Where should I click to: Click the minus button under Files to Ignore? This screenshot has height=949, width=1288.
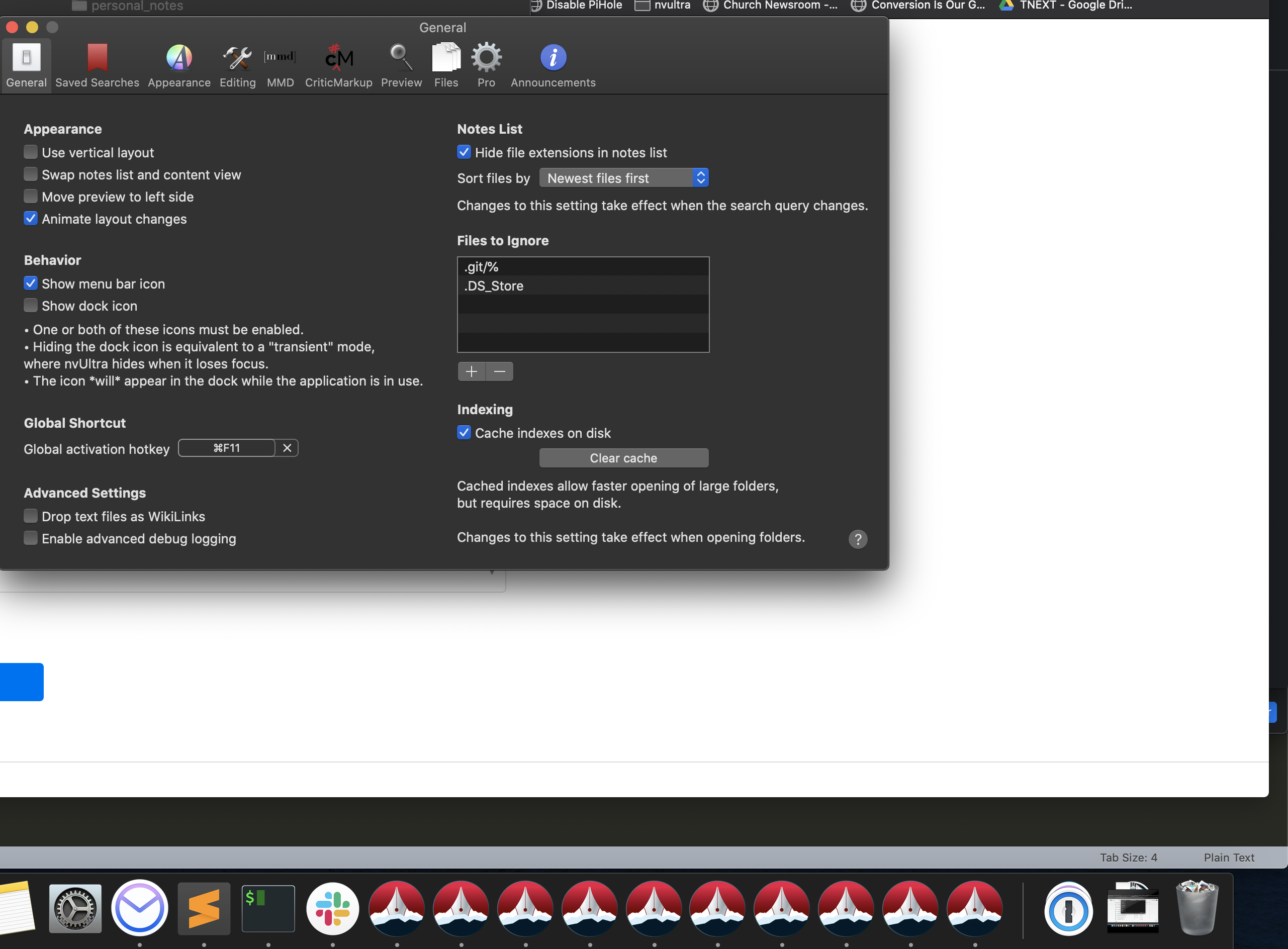pos(499,371)
